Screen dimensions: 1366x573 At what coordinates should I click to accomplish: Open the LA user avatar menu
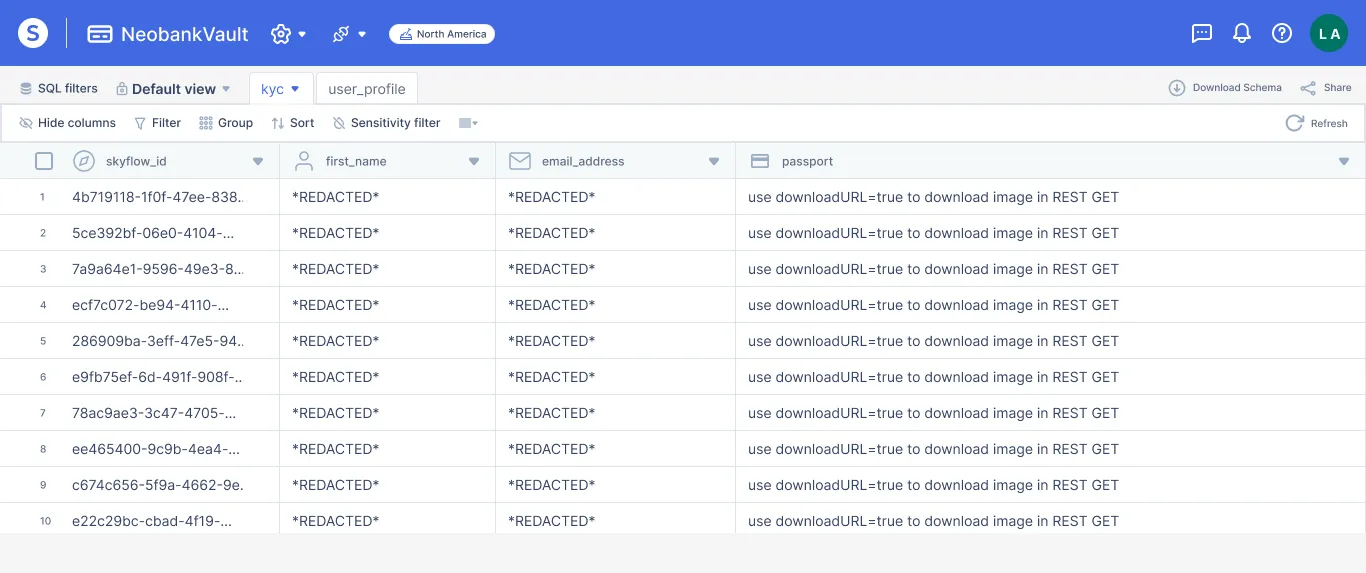pos(1329,33)
